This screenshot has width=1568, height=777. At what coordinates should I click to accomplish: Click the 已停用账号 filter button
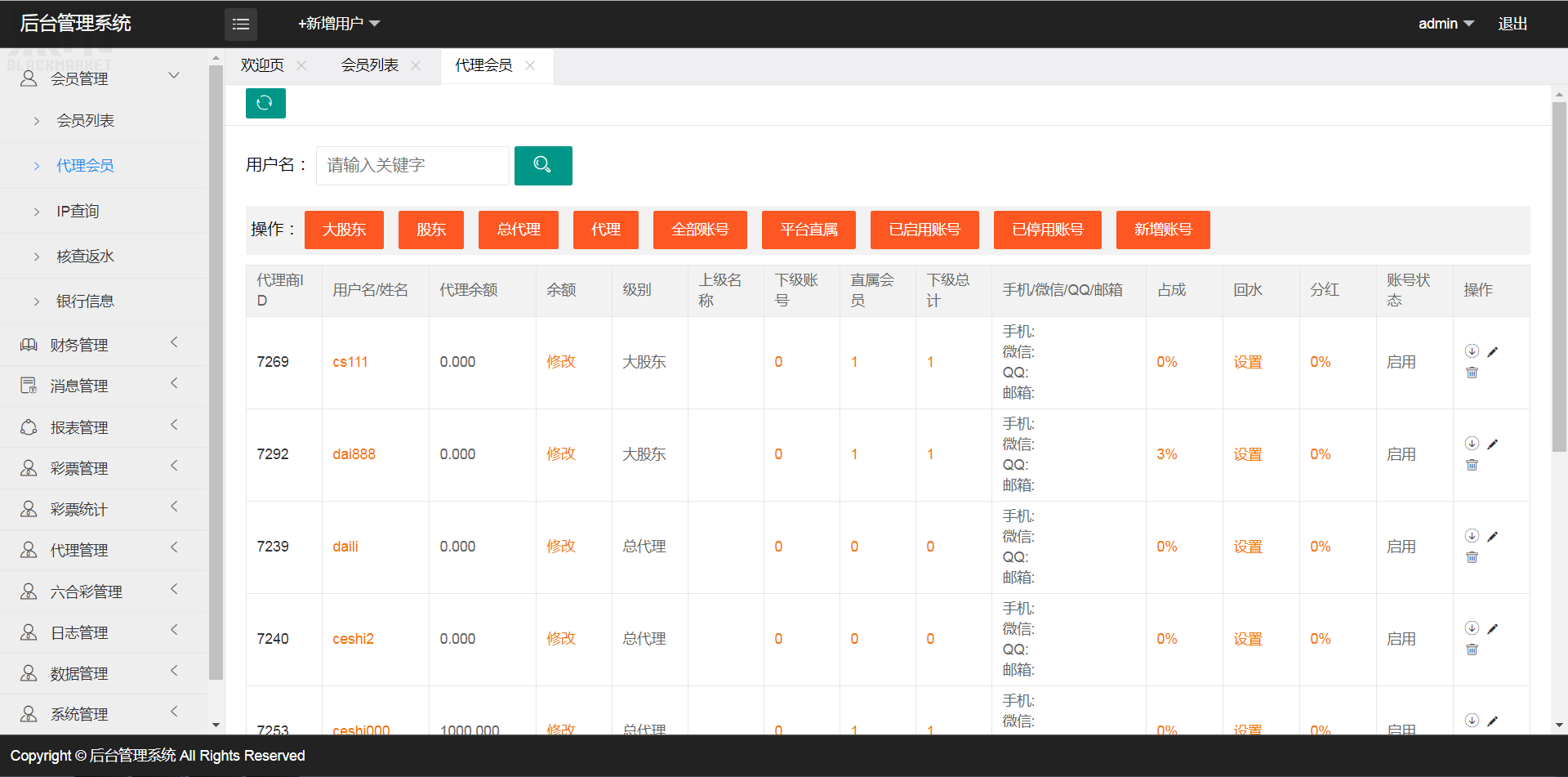(x=1047, y=230)
